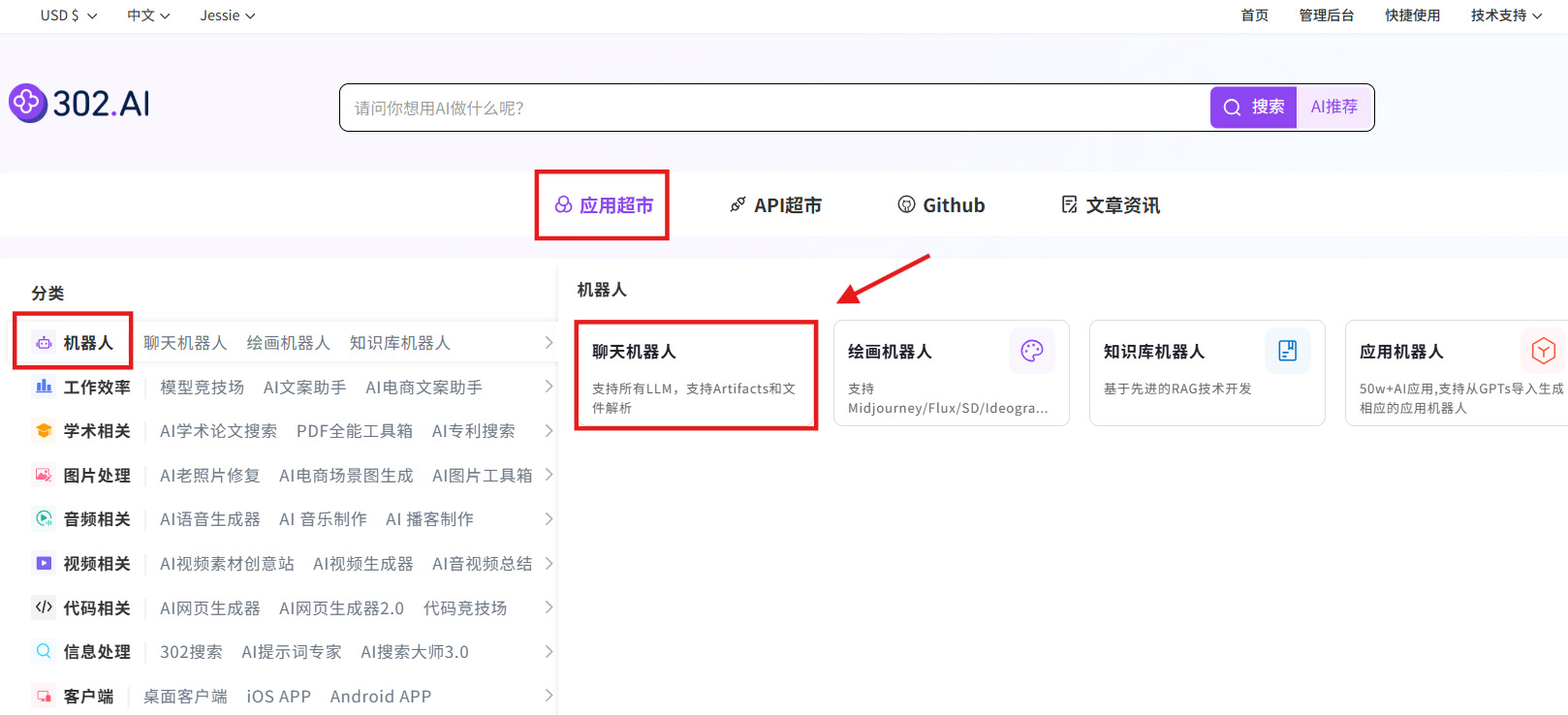The image size is (1568, 715).
Task: Open the USD $ currency dropdown
Action: (x=69, y=16)
